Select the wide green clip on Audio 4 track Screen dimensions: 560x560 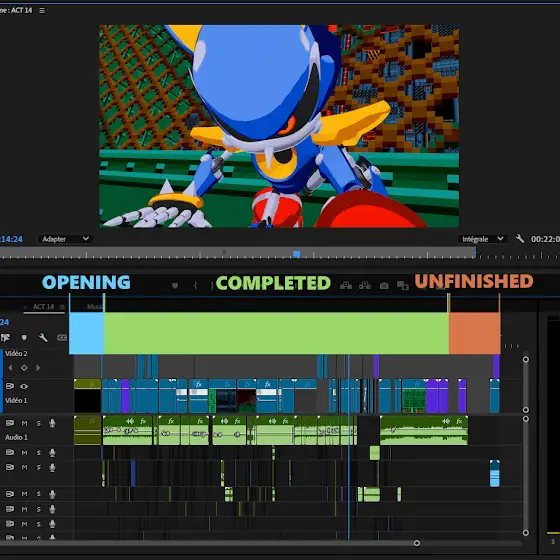[371, 494]
